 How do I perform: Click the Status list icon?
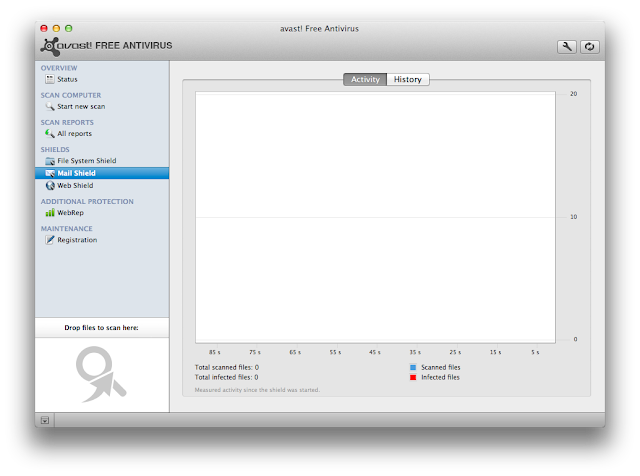click(50, 79)
